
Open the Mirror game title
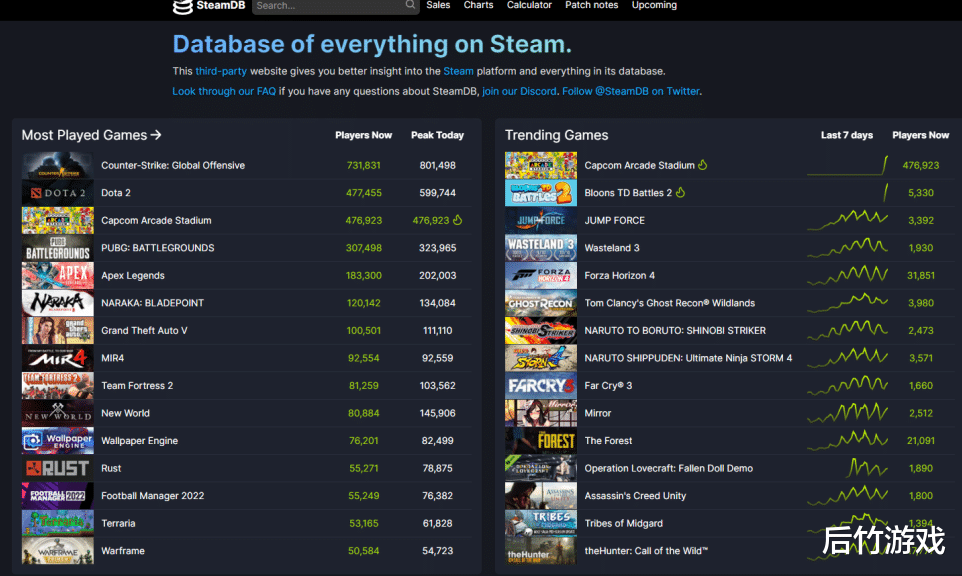[598, 413]
